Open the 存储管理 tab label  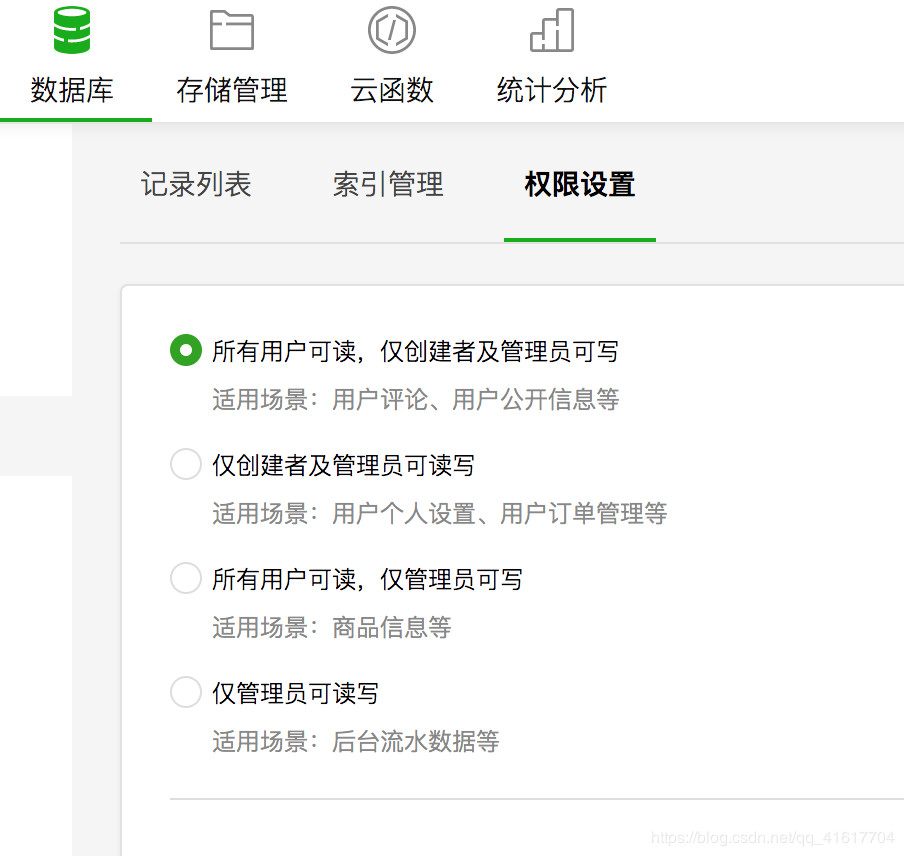[x=232, y=90]
